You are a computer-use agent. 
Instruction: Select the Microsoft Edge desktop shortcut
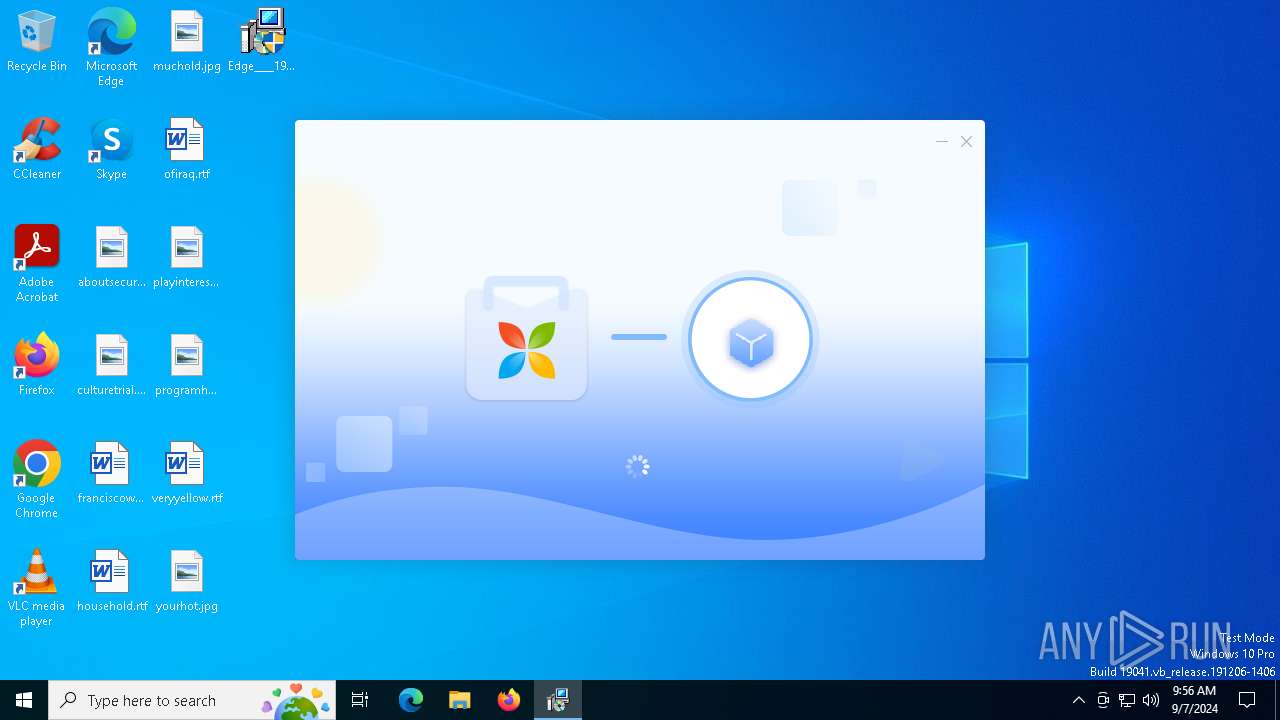(x=111, y=47)
